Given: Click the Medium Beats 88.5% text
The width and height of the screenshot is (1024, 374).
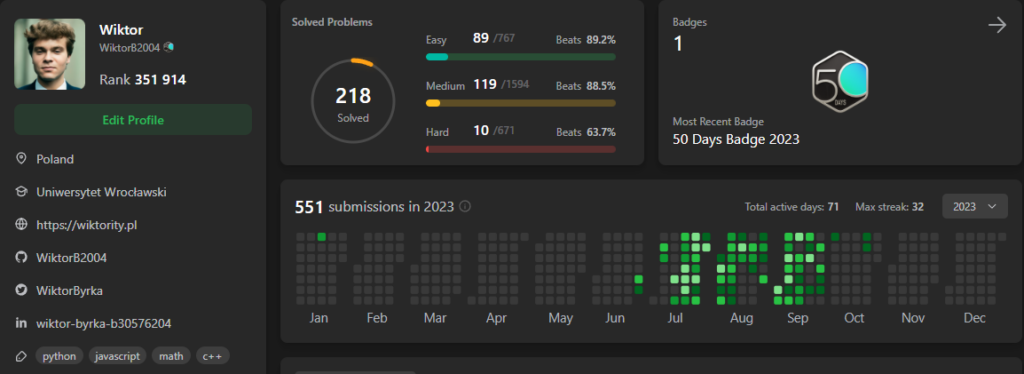Looking at the screenshot, I should tap(586, 86).
